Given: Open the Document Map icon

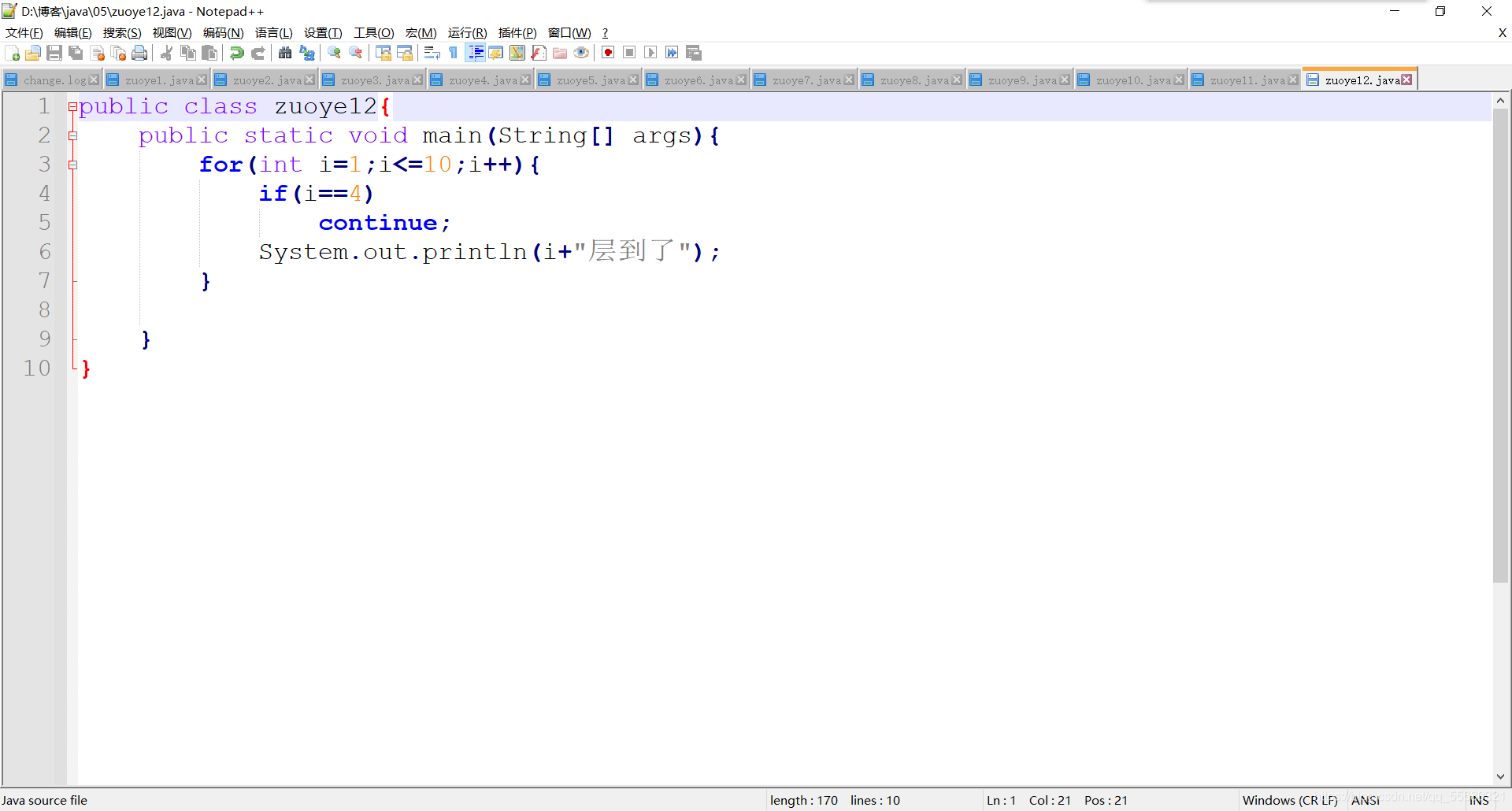Looking at the screenshot, I should 517,53.
